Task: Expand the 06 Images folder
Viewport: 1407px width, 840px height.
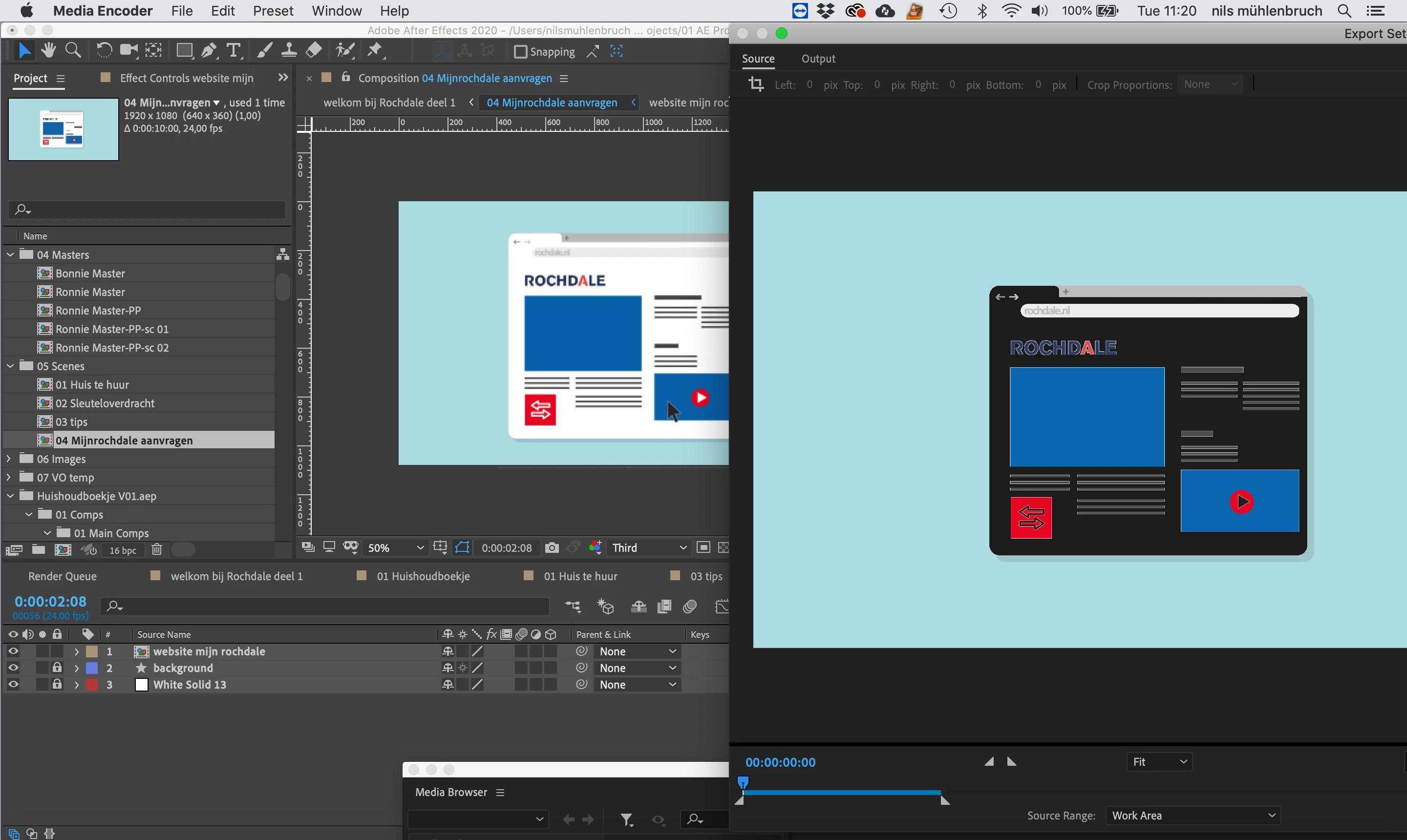Action: [x=8, y=459]
